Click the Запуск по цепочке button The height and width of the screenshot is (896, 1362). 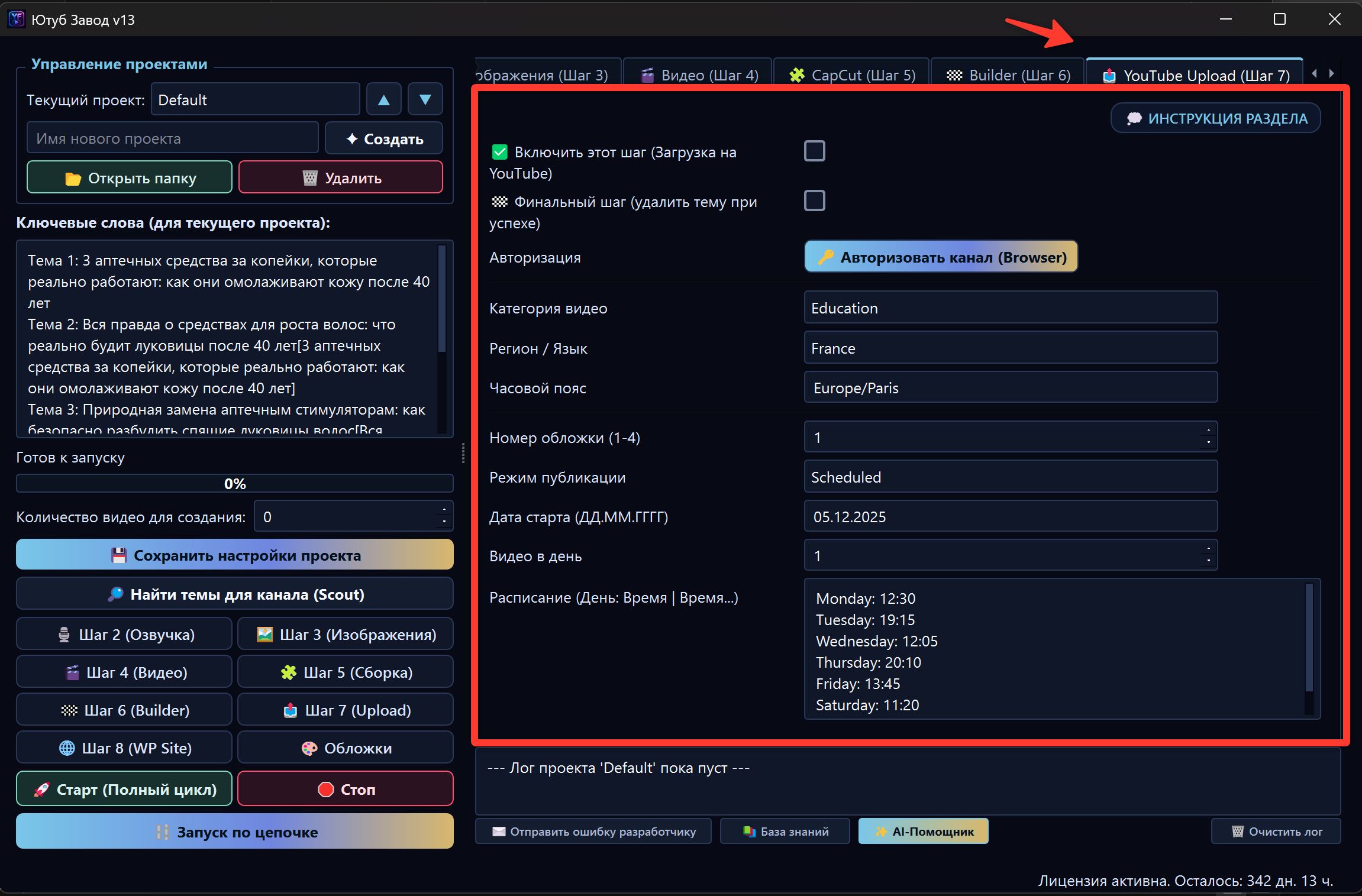pos(235,832)
